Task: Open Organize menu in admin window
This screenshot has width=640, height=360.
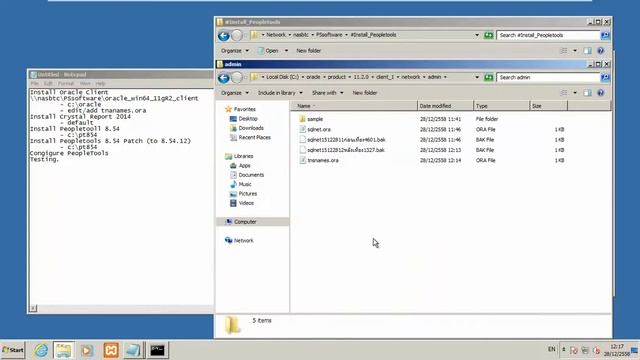Action: pos(235,93)
